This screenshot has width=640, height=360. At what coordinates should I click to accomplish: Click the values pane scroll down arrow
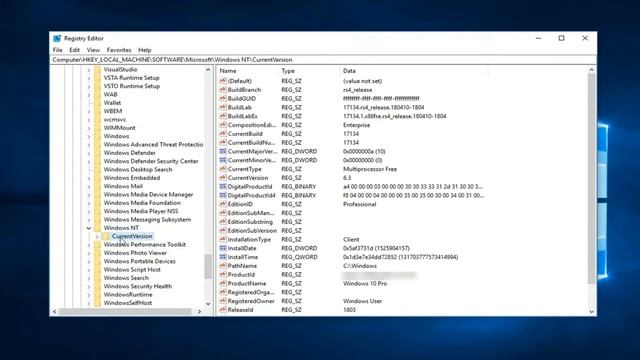[591, 311]
